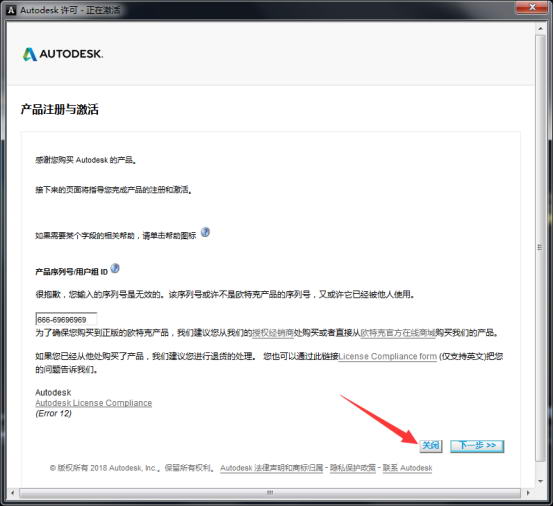
Task: Click the 版权所有 2018 Autodesk, Inc. text
Action: point(106,468)
